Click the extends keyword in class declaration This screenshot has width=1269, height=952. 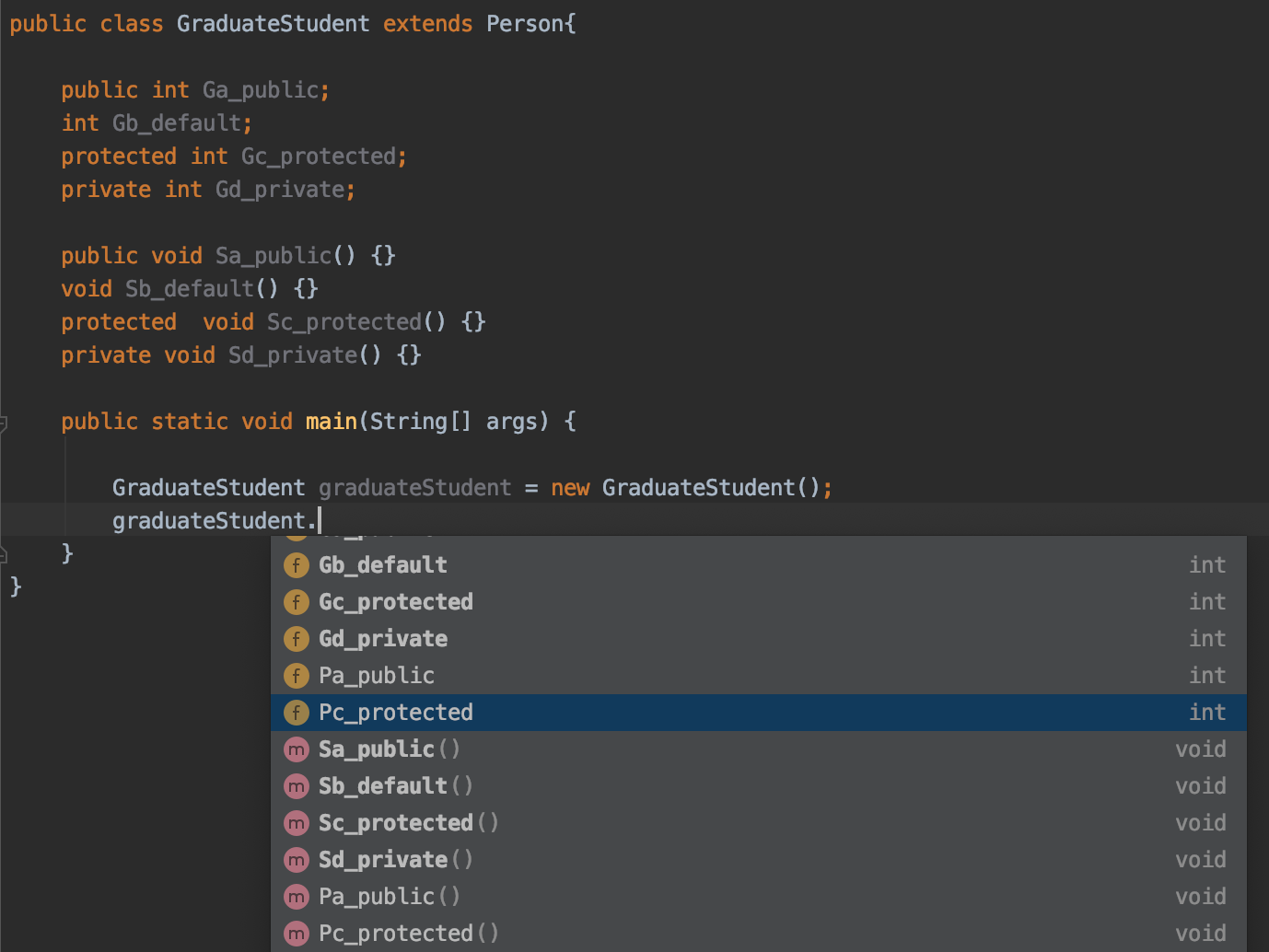click(x=427, y=24)
